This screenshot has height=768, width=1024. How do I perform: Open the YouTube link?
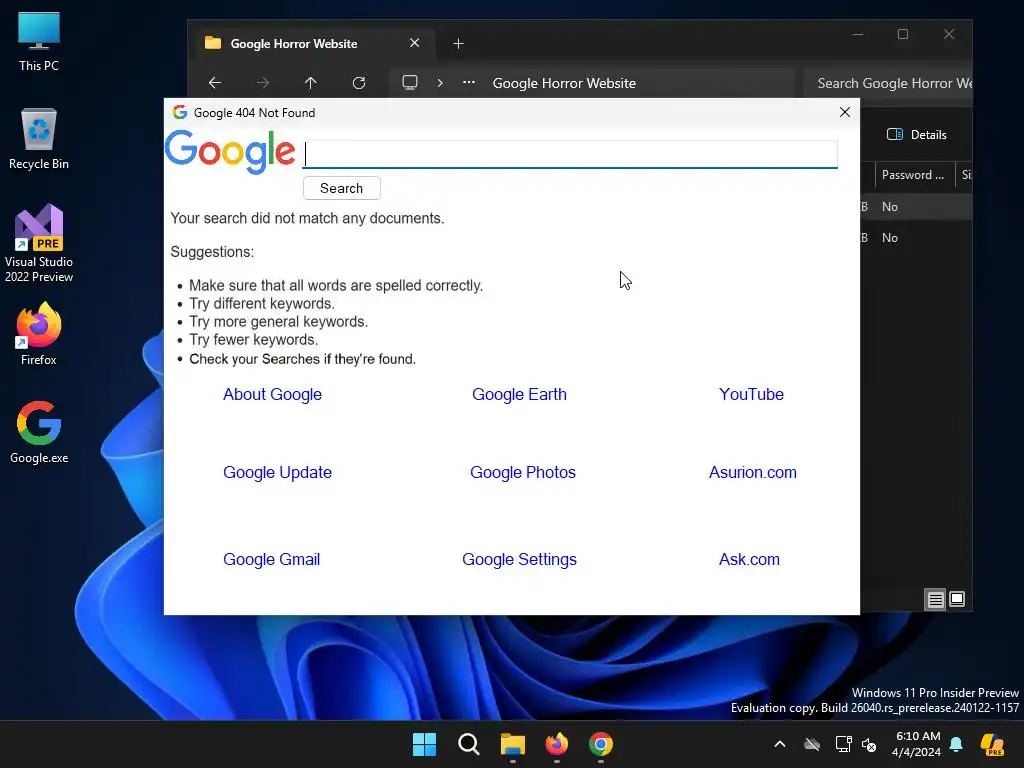(751, 394)
